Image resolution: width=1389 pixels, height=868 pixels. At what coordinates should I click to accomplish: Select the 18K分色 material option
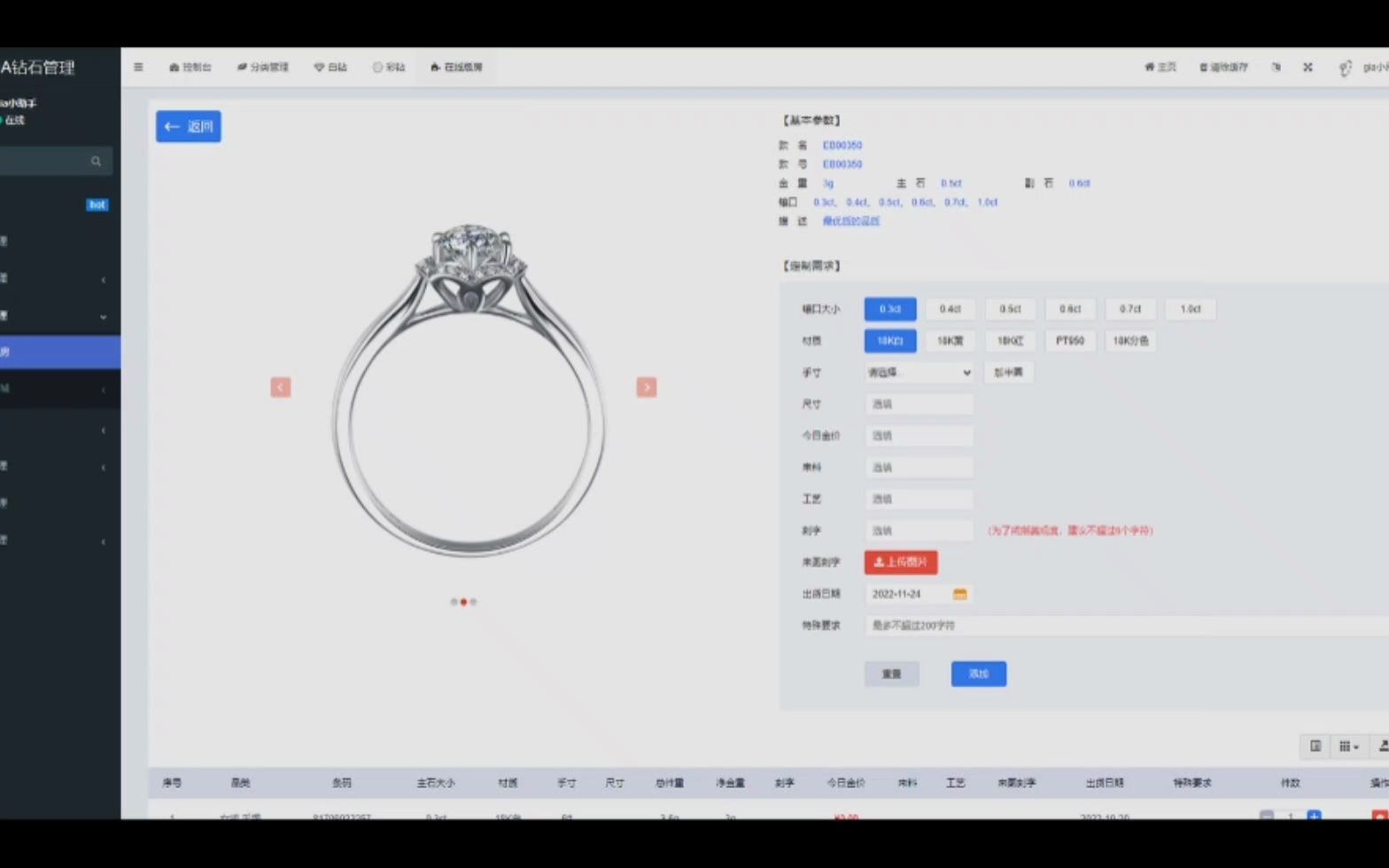pyautogui.click(x=1130, y=341)
